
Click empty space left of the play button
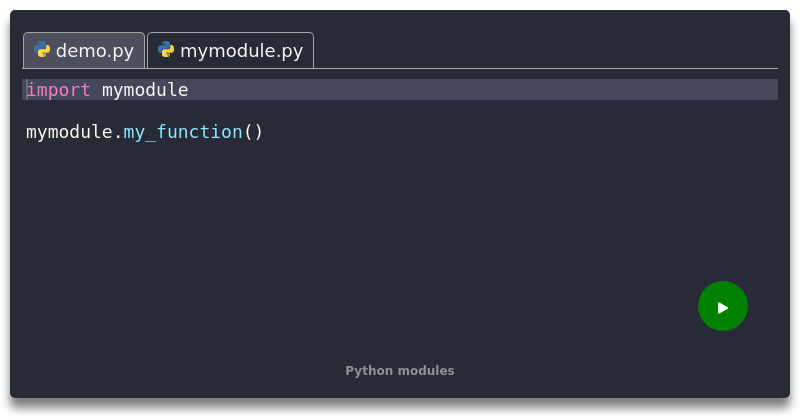(600, 307)
